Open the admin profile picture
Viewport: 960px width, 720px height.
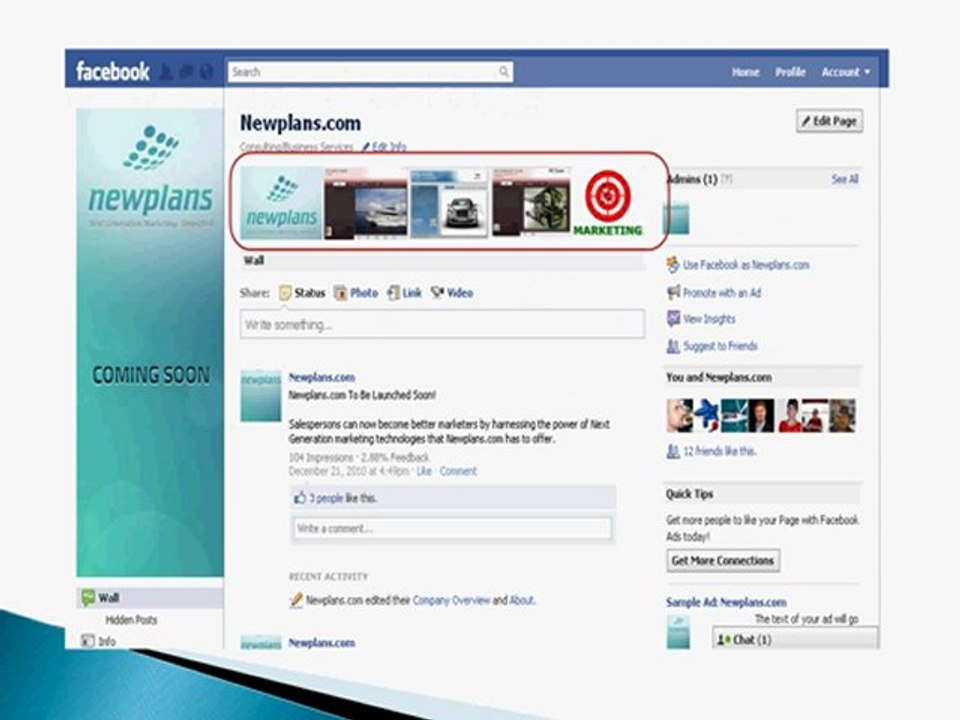click(x=678, y=218)
